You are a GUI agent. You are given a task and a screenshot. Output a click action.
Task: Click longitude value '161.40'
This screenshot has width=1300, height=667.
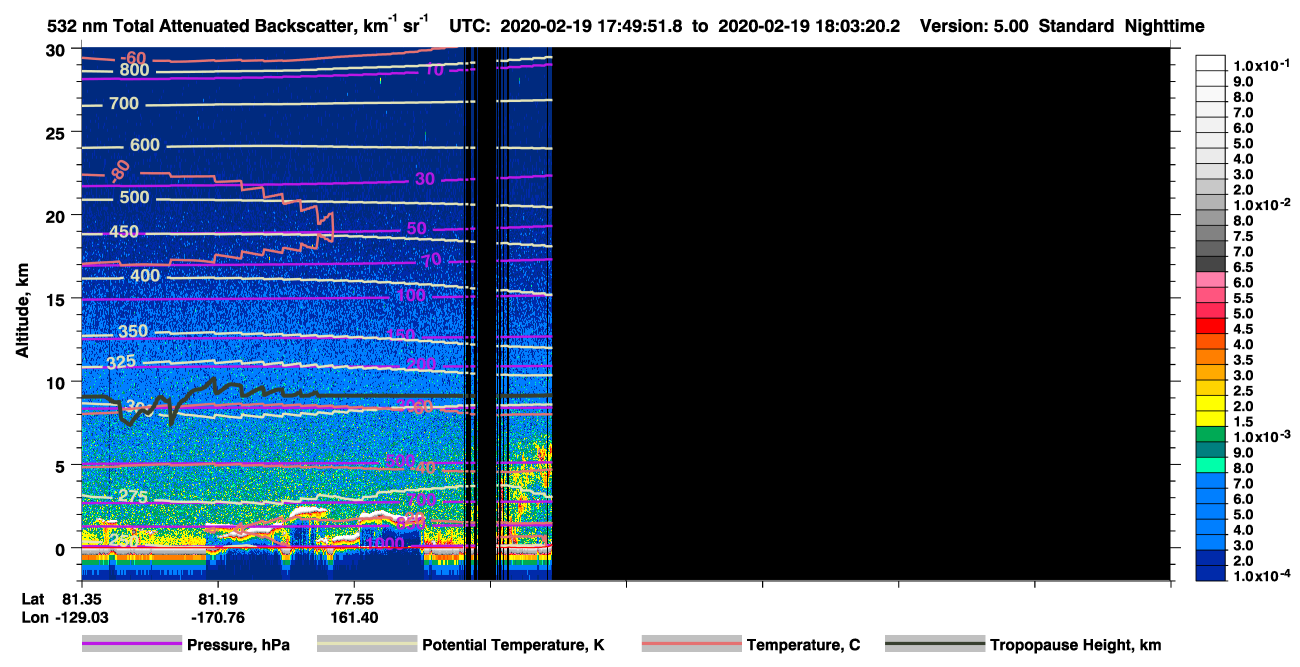point(354,617)
